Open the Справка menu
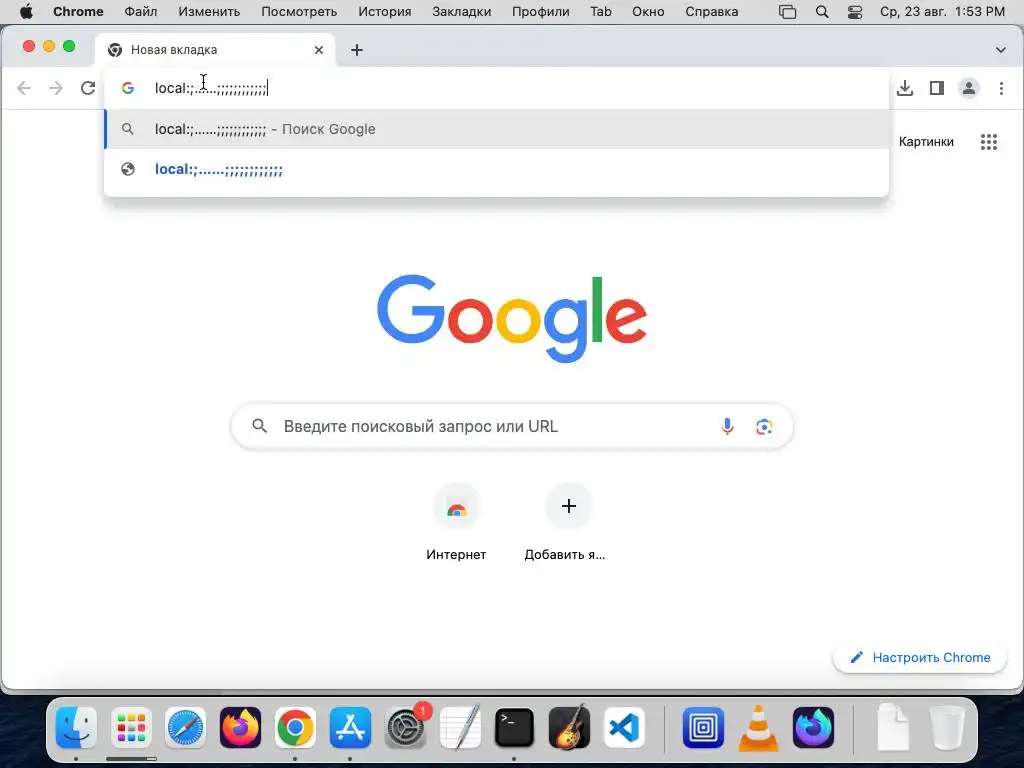This screenshot has width=1024, height=768. (711, 12)
